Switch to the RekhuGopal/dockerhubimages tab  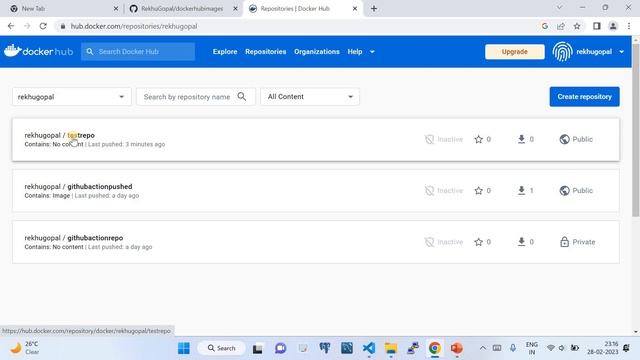pos(182,9)
